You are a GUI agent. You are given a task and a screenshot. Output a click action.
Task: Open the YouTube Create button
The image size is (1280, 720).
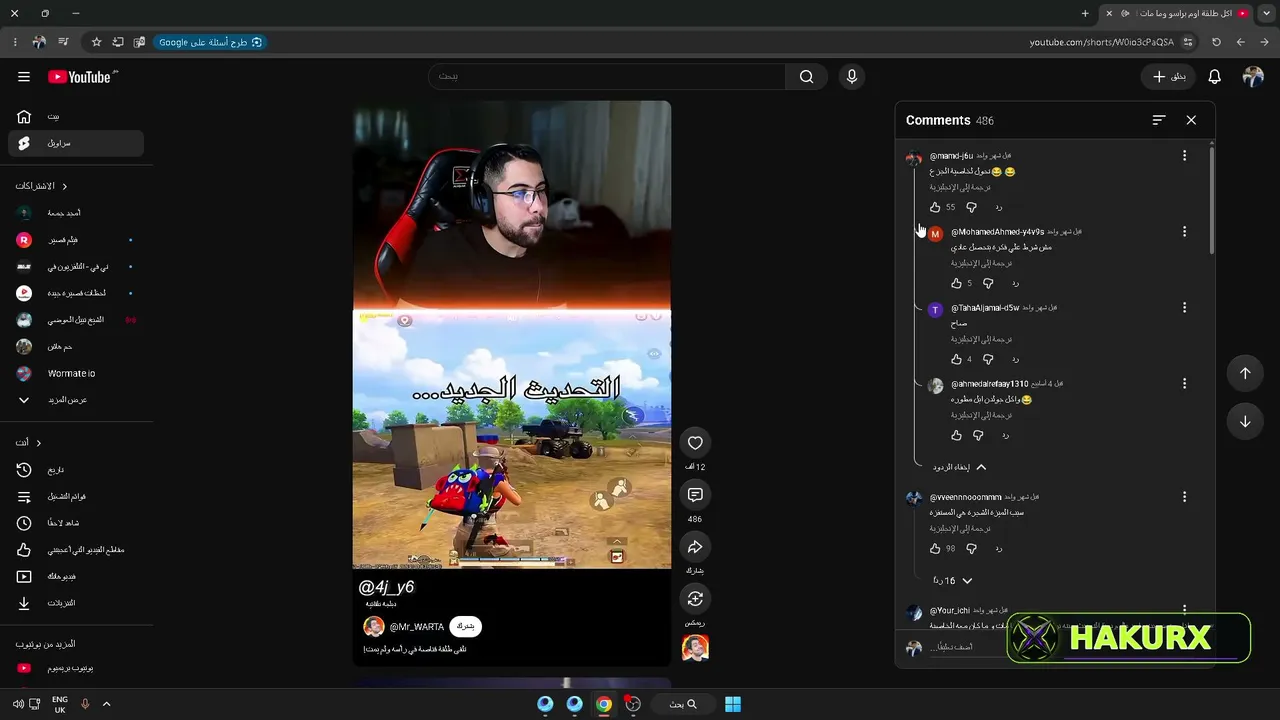pyautogui.click(x=1168, y=77)
